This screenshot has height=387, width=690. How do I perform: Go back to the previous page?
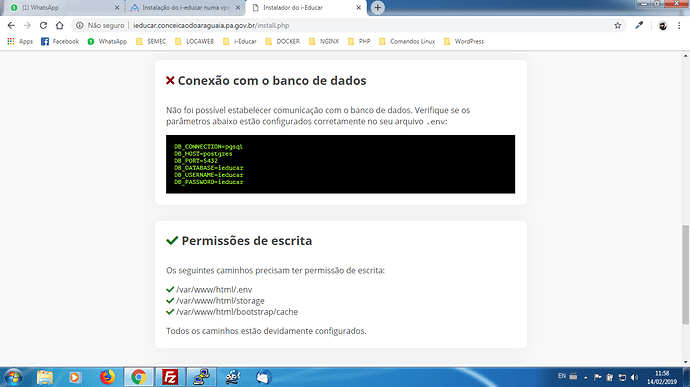[11, 26]
